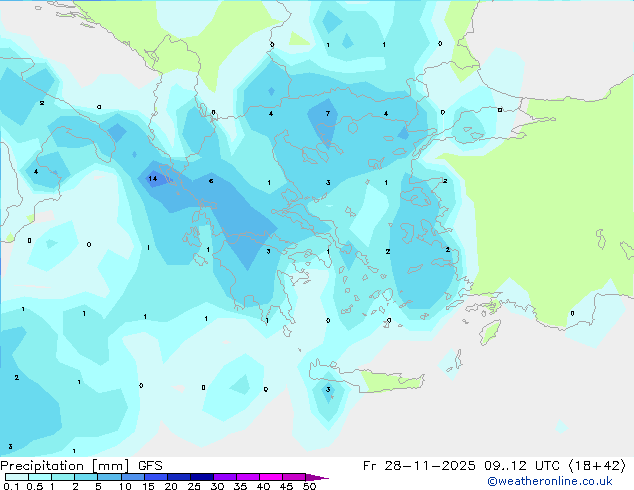The image size is (634, 490).
Task: Click the '7' precipitation value on map
Action: coord(328,114)
